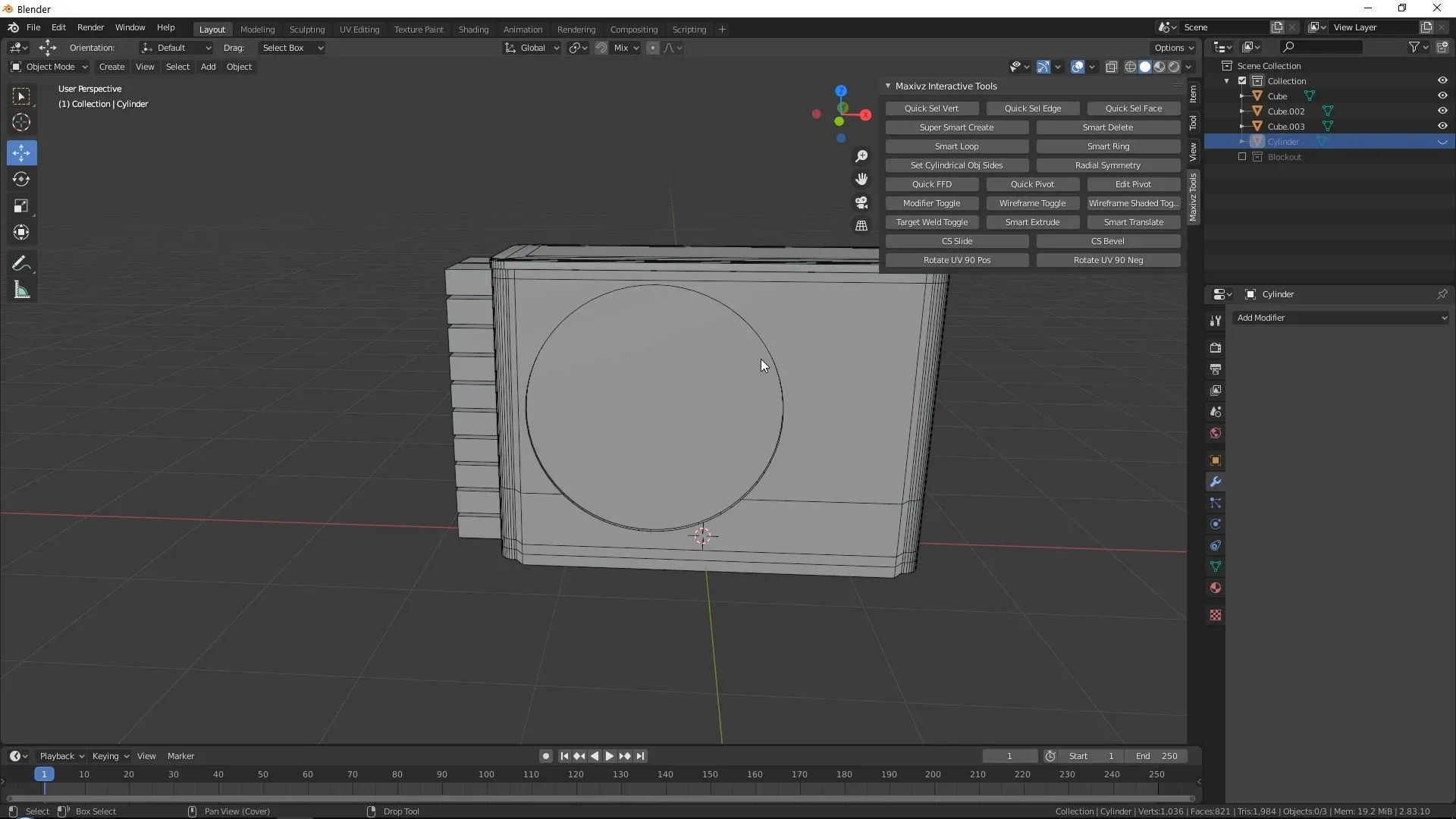Open the Object Mode dropdown
This screenshot has width=1456, height=819.
(x=49, y=67)
